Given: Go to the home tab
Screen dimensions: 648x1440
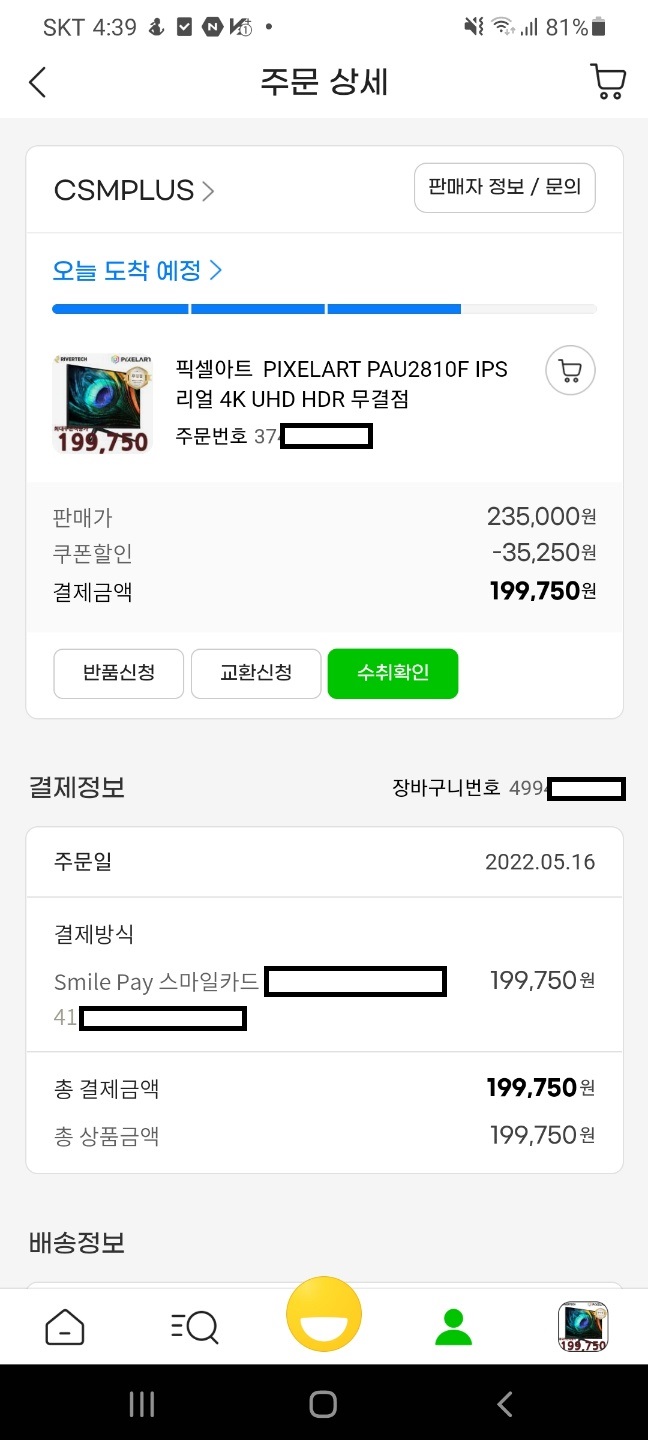Looking at the screenshot, I should 65,1327.
